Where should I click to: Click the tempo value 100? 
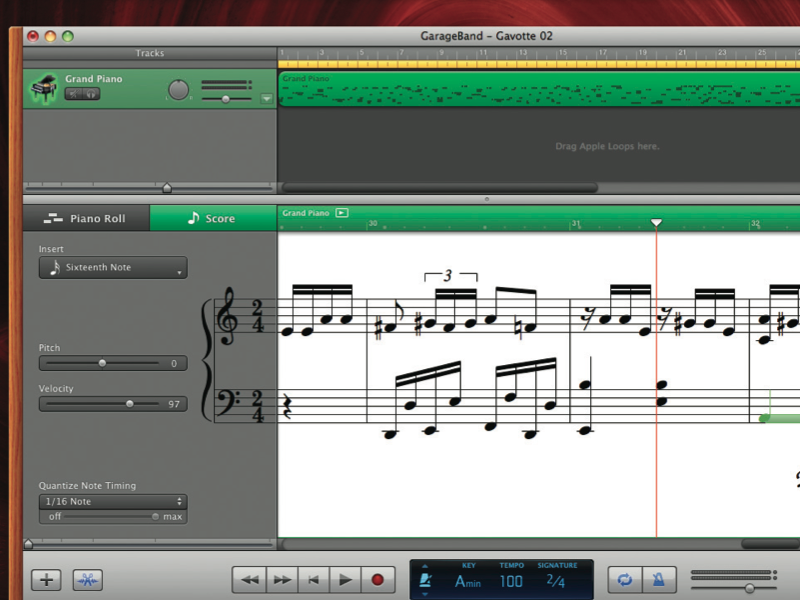click(x=511, y=581)
